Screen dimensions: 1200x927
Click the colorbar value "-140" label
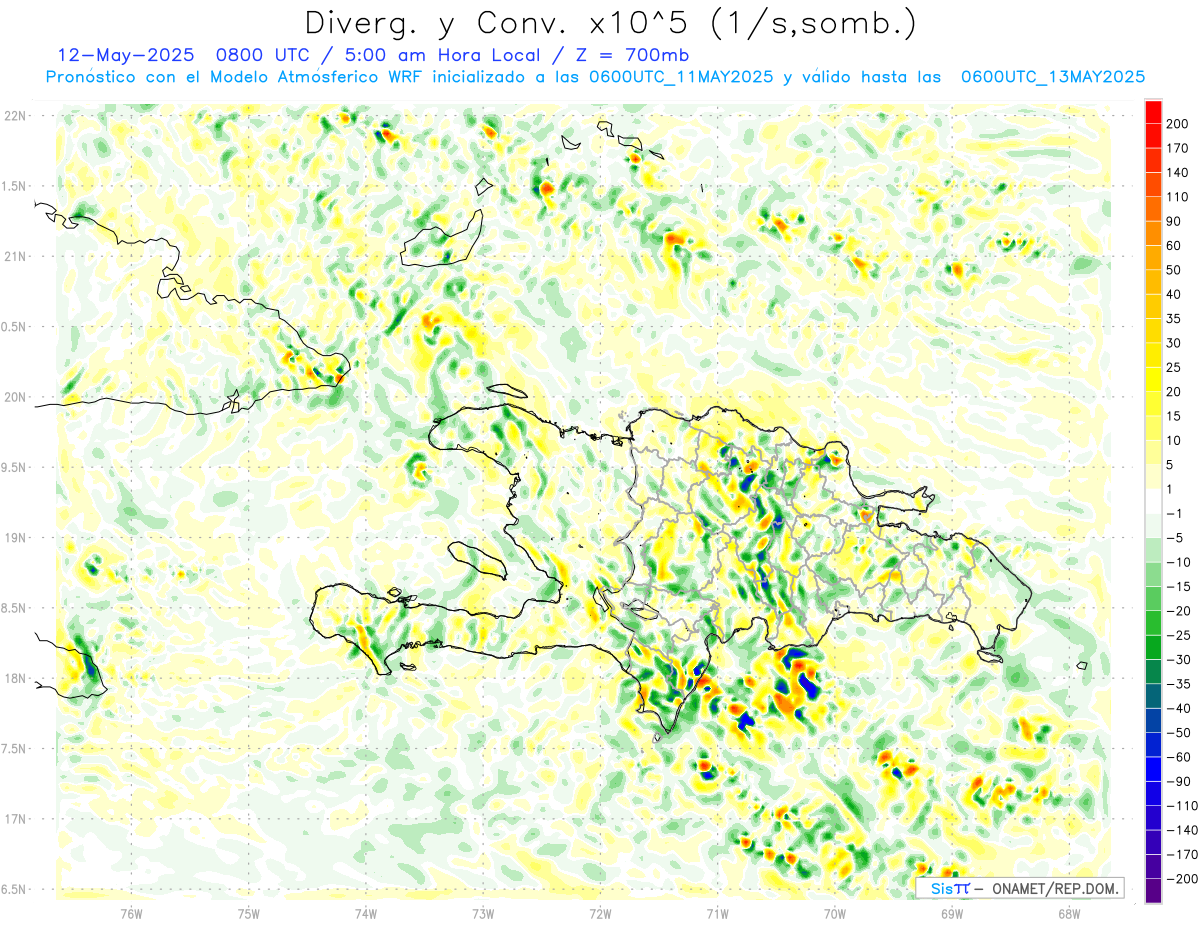click(1180, 830)
